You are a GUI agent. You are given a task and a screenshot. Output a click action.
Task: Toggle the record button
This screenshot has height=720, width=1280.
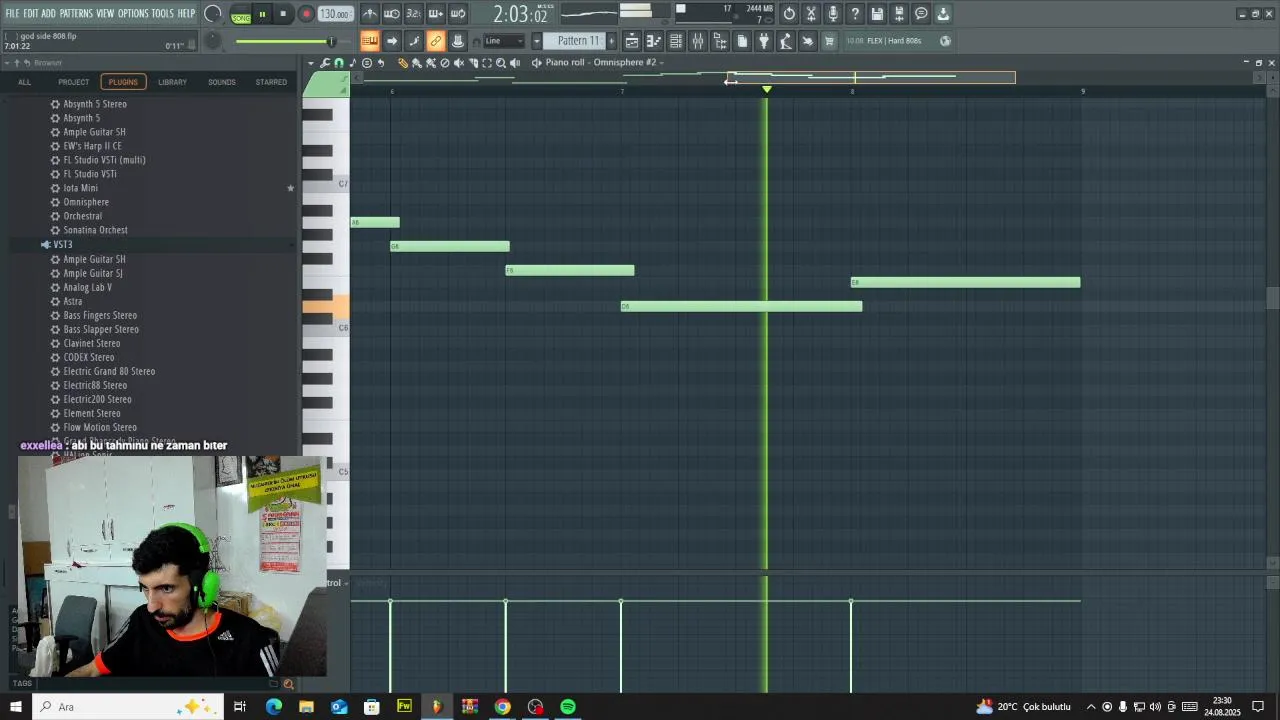pyautogui.click(x=306, y=14)
